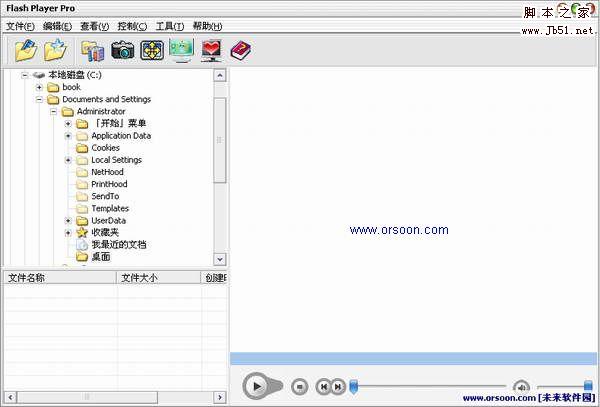600x407 pixels.
Task: Go to the next frame button
Action: [338, 387]
